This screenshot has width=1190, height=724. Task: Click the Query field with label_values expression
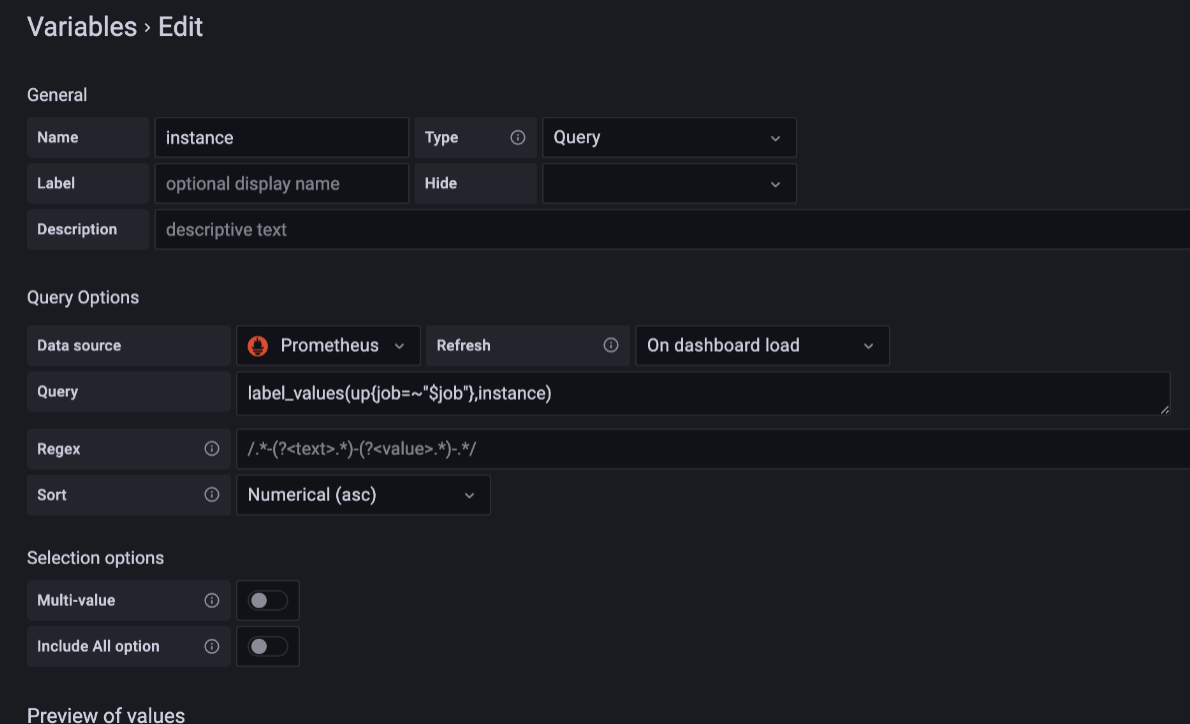click(700, 392)
